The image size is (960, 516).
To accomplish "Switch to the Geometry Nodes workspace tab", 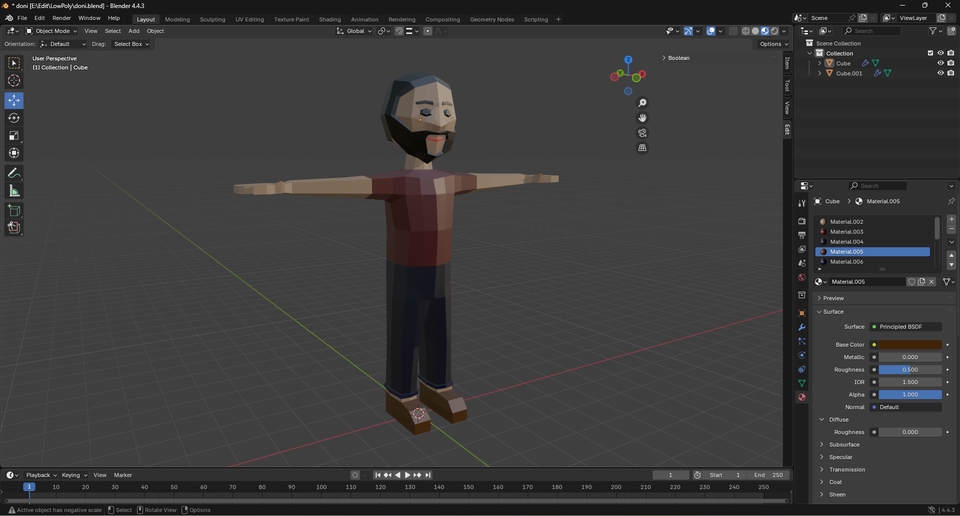I will (492, 20).
